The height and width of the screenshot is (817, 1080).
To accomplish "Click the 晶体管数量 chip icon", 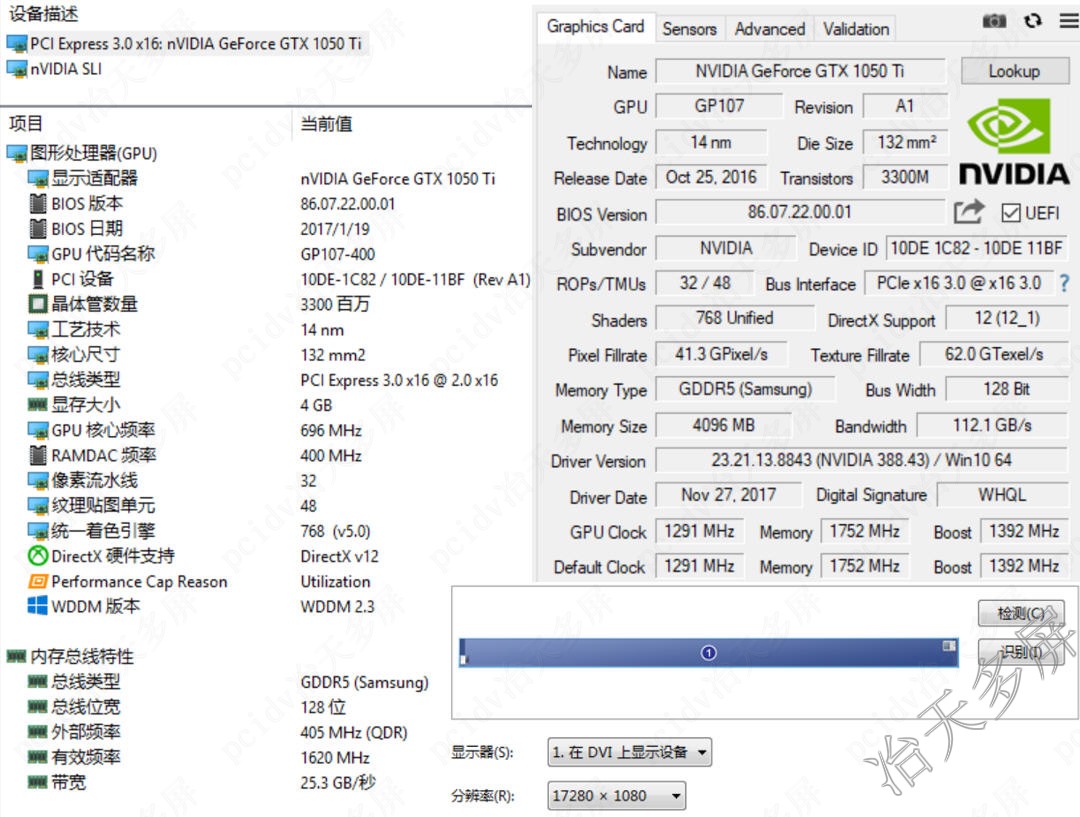I will coord(38,304).
